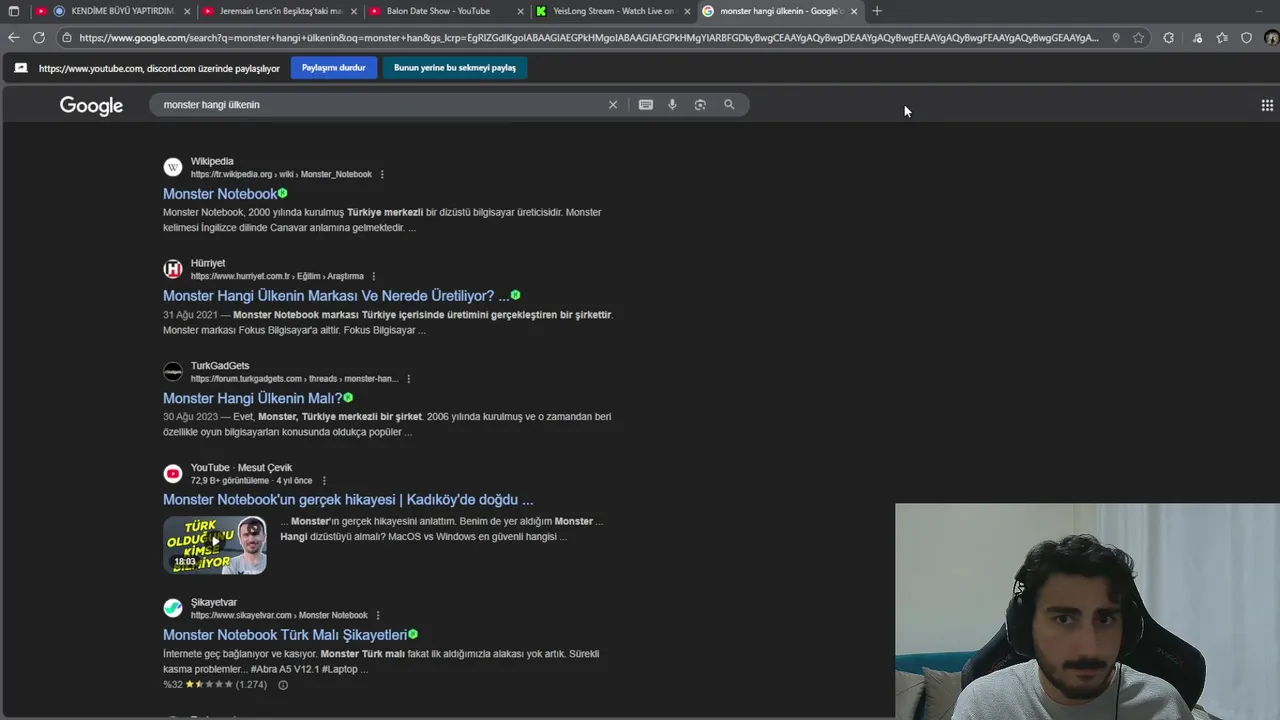Click the Şikayetvar site favicon
Viewport: 1280px width, 720px height.
coord(173,608)
